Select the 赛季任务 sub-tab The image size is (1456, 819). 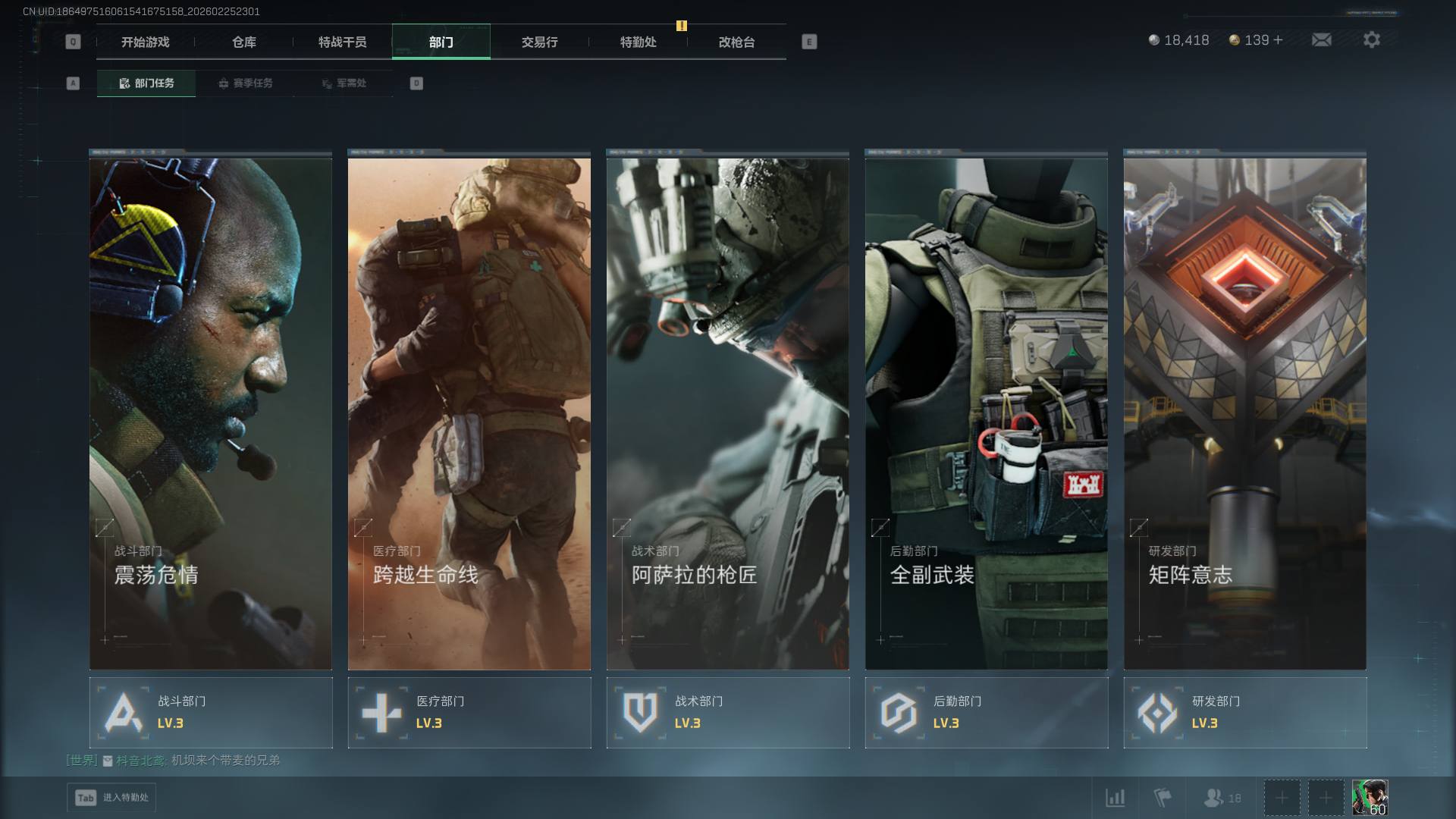point(245,83)
